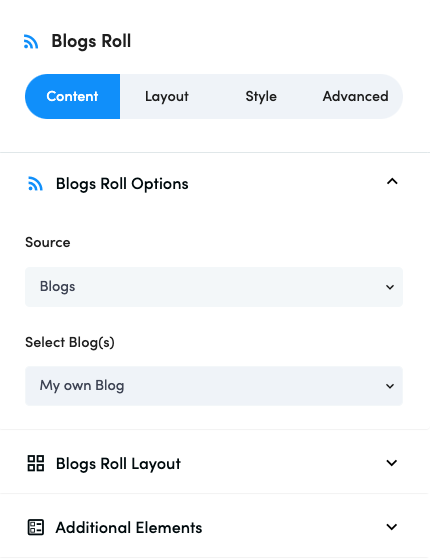The image size is (430, 559).
Task: Expand Additional Elements using its down chevron
Action: [x=391, y=527]
